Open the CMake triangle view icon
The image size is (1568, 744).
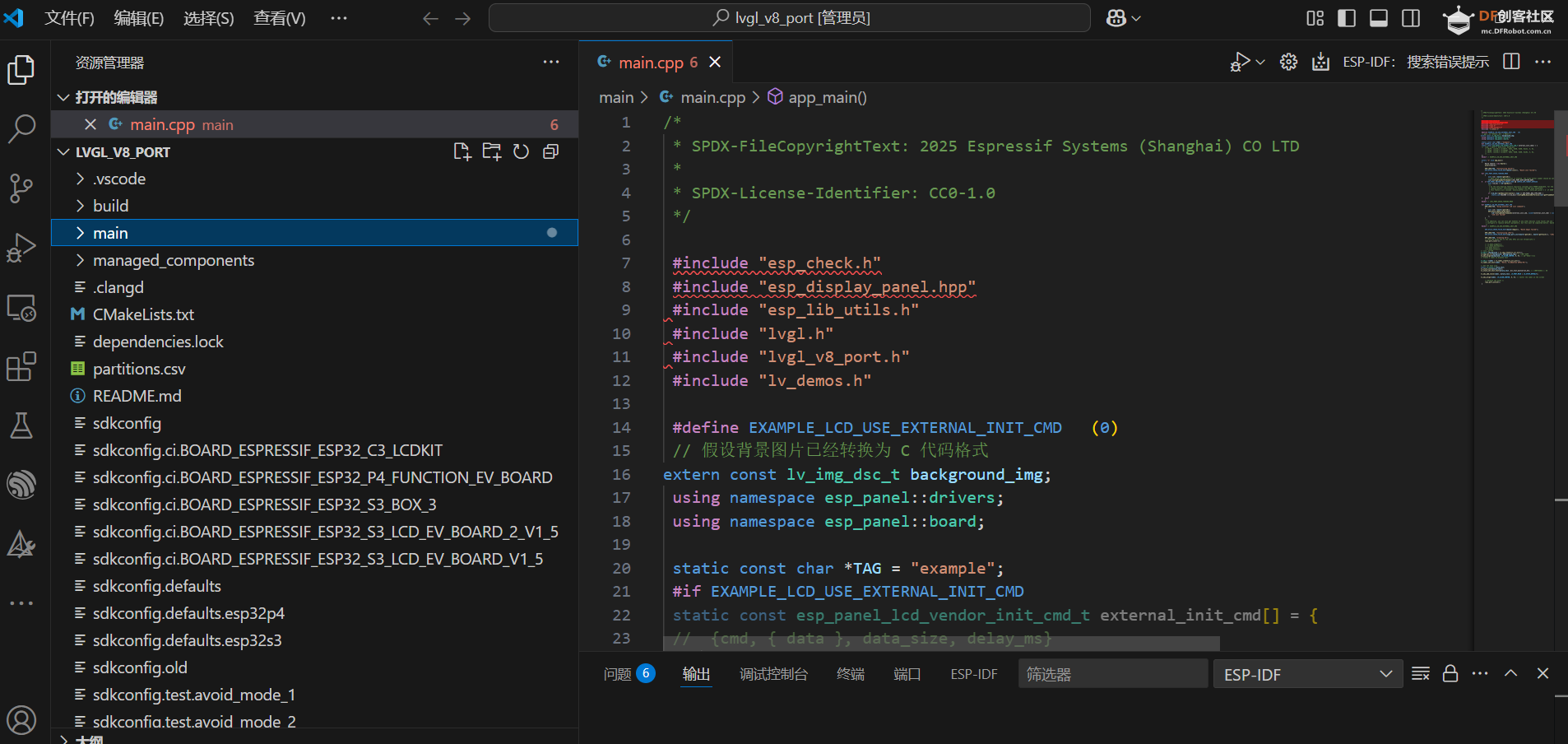21,544
